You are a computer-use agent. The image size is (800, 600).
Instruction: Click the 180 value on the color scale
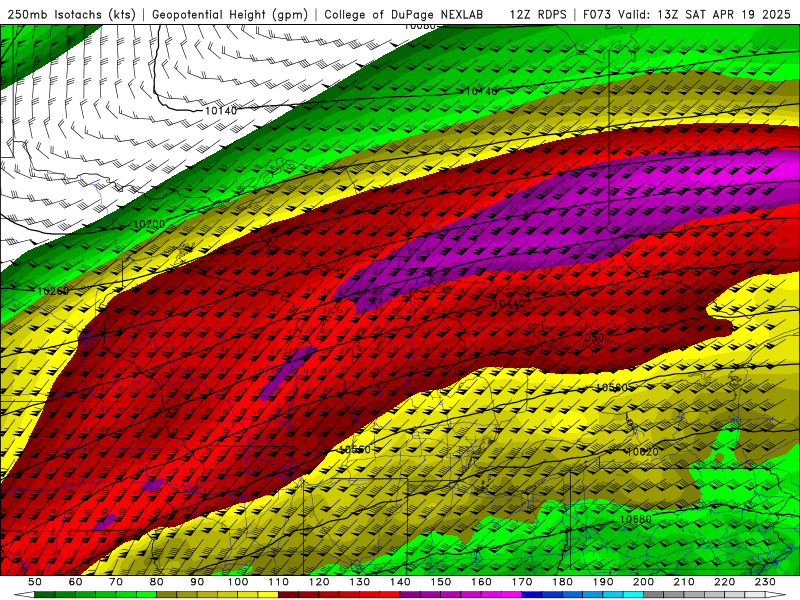[x=562, y=582]
